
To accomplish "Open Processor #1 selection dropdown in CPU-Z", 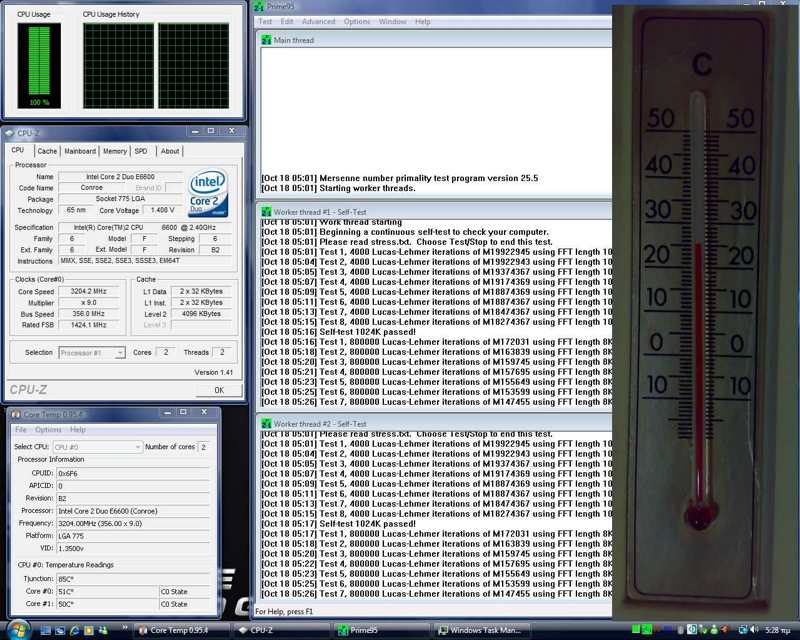I will pyautogui.click(x=92, y=353).
